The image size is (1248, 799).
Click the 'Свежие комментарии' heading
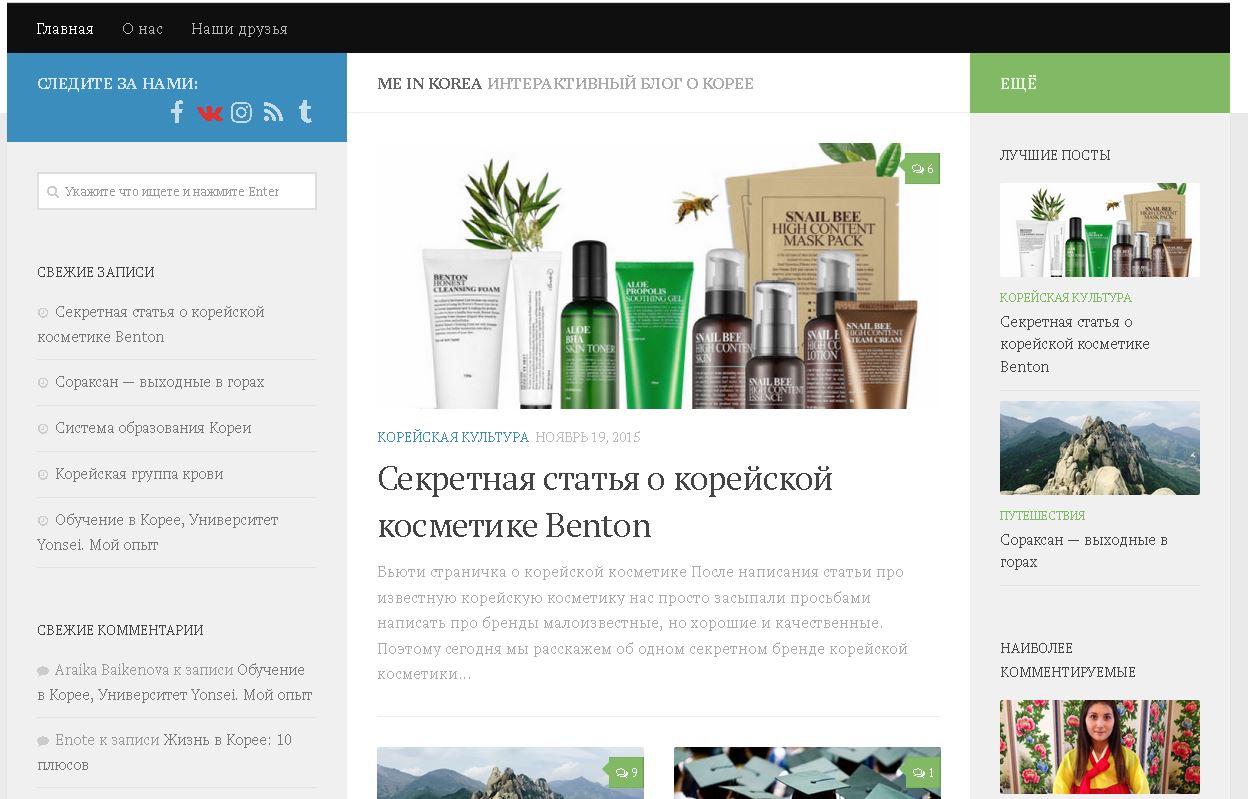pyautogui.click(x=120, y=630)
